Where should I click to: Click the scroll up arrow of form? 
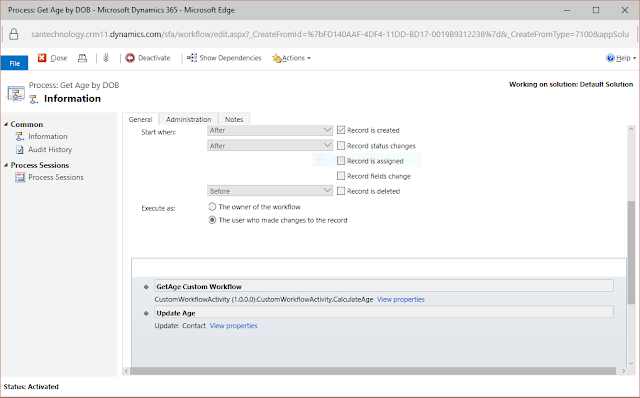point(631,129)
